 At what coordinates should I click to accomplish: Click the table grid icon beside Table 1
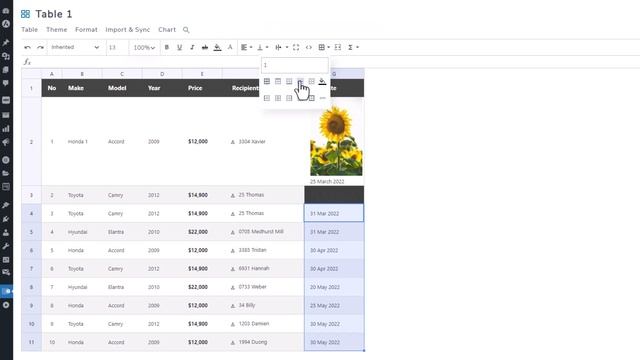[25, 14]
